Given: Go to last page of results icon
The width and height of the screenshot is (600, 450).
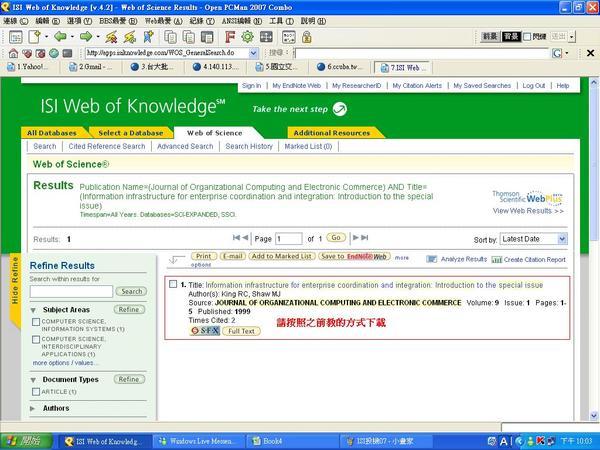Looking at the screenshot, I should click(365, 238).
